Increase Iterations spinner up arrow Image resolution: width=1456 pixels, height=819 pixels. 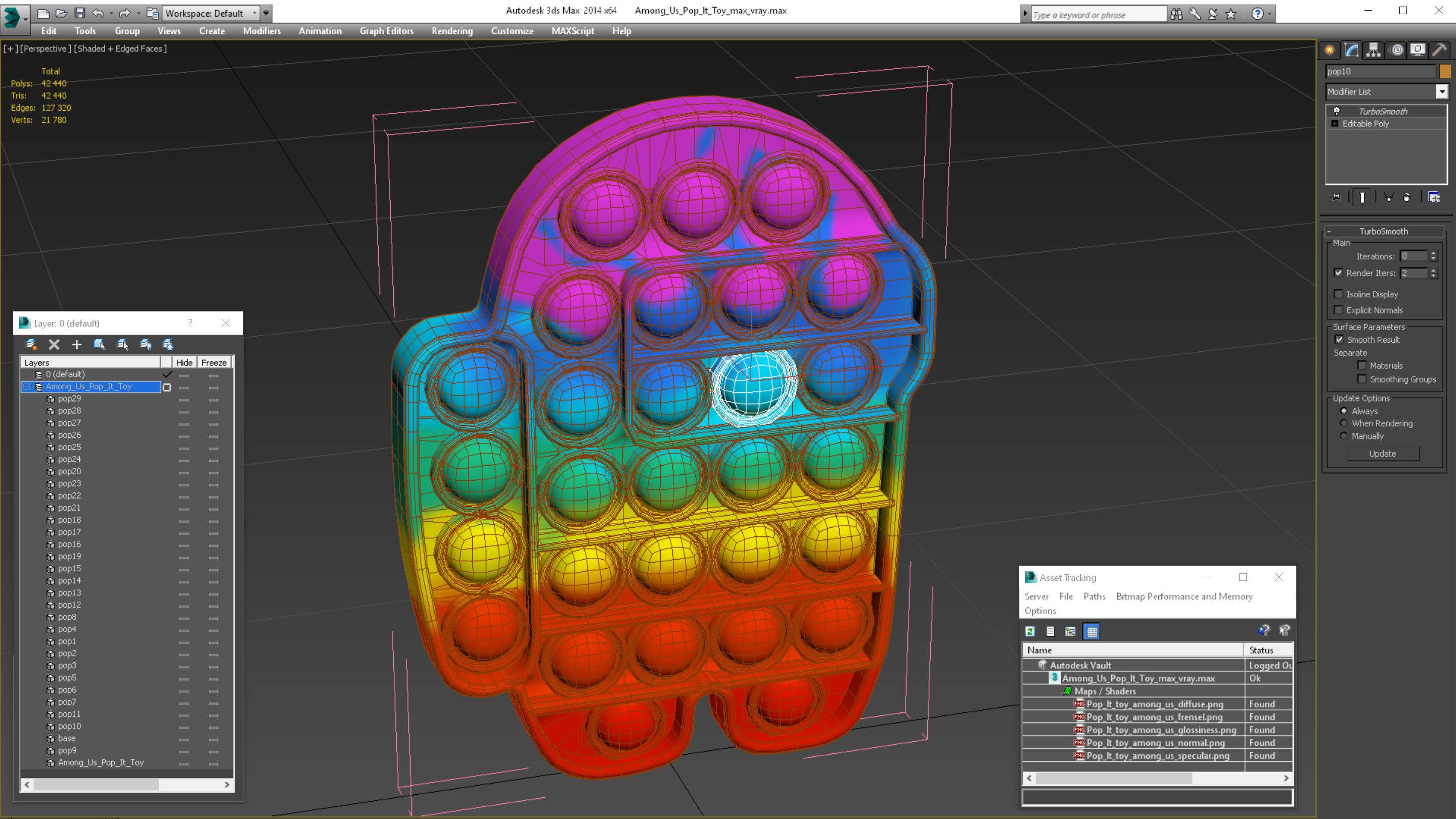tap(1433, 253)
